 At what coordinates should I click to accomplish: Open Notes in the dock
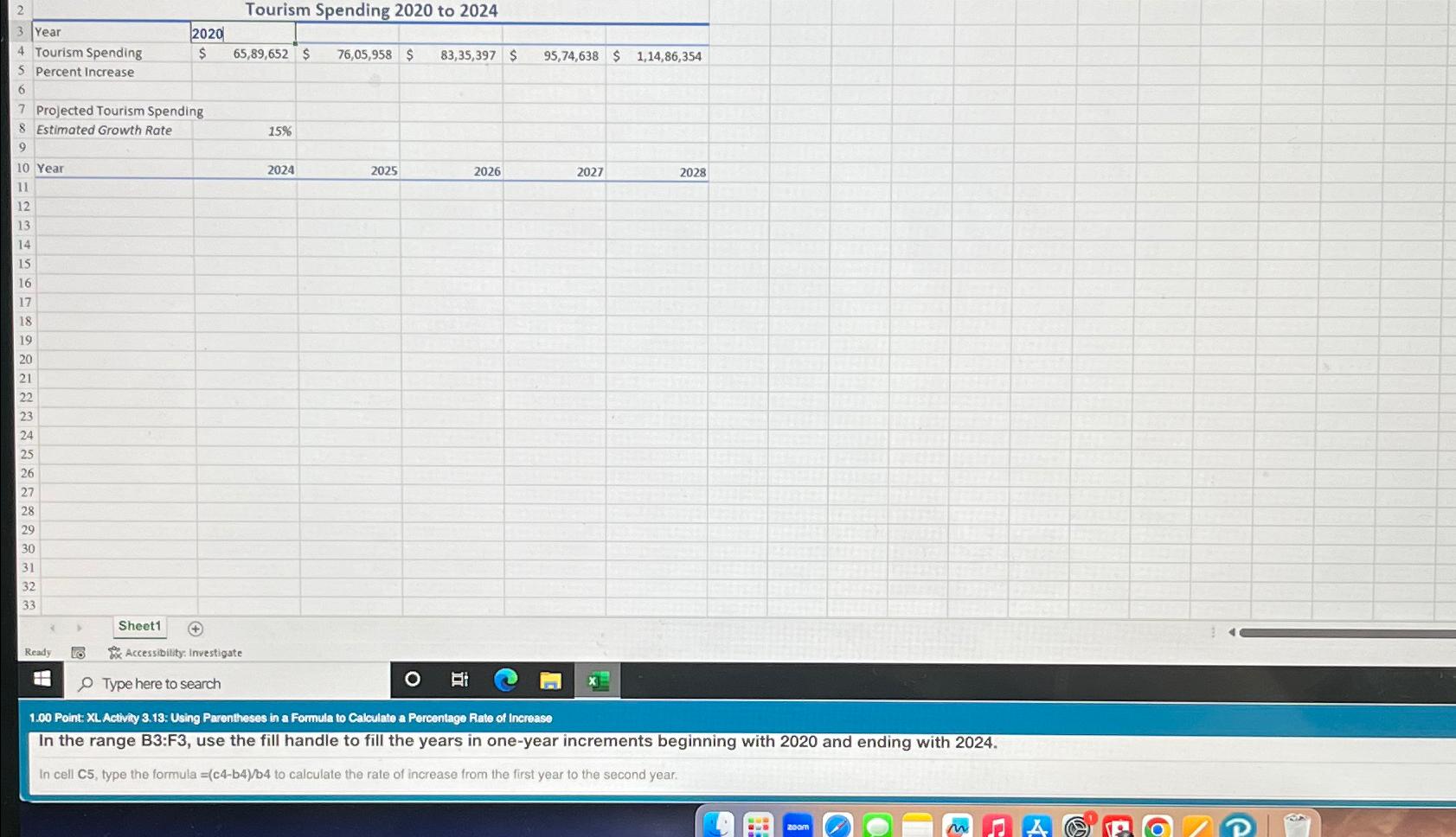tap(917, 826)
